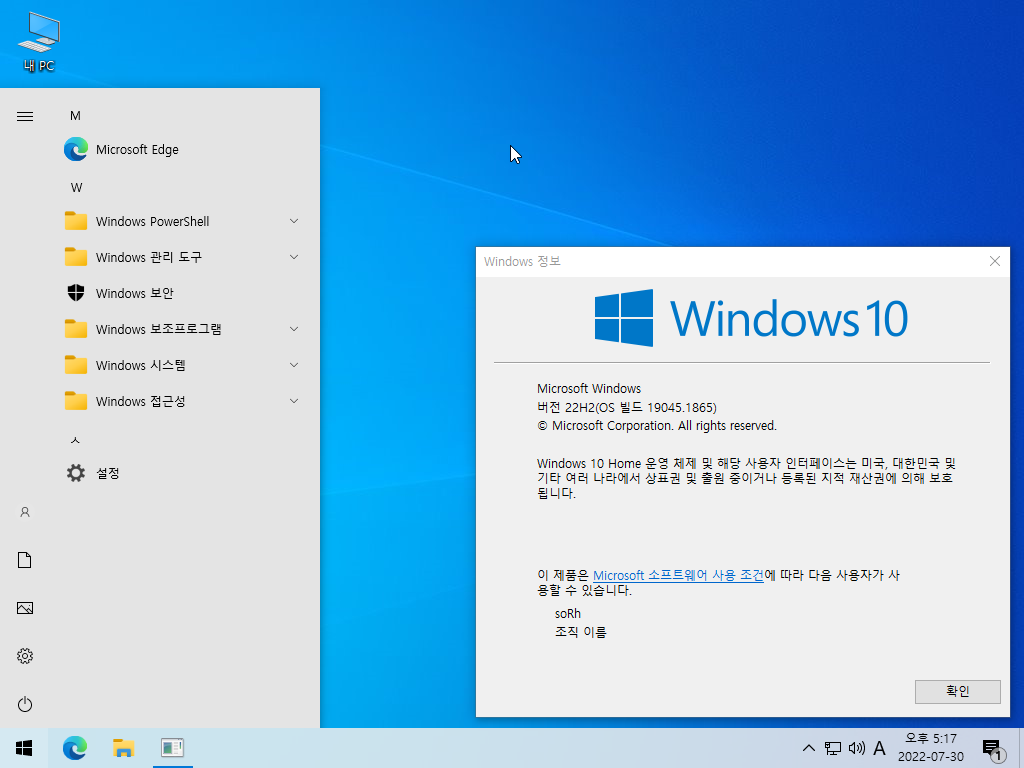This screenshot has height=768, width=1024.
Task: Open the 내 PC desktop icon
Action: (39, 42)
